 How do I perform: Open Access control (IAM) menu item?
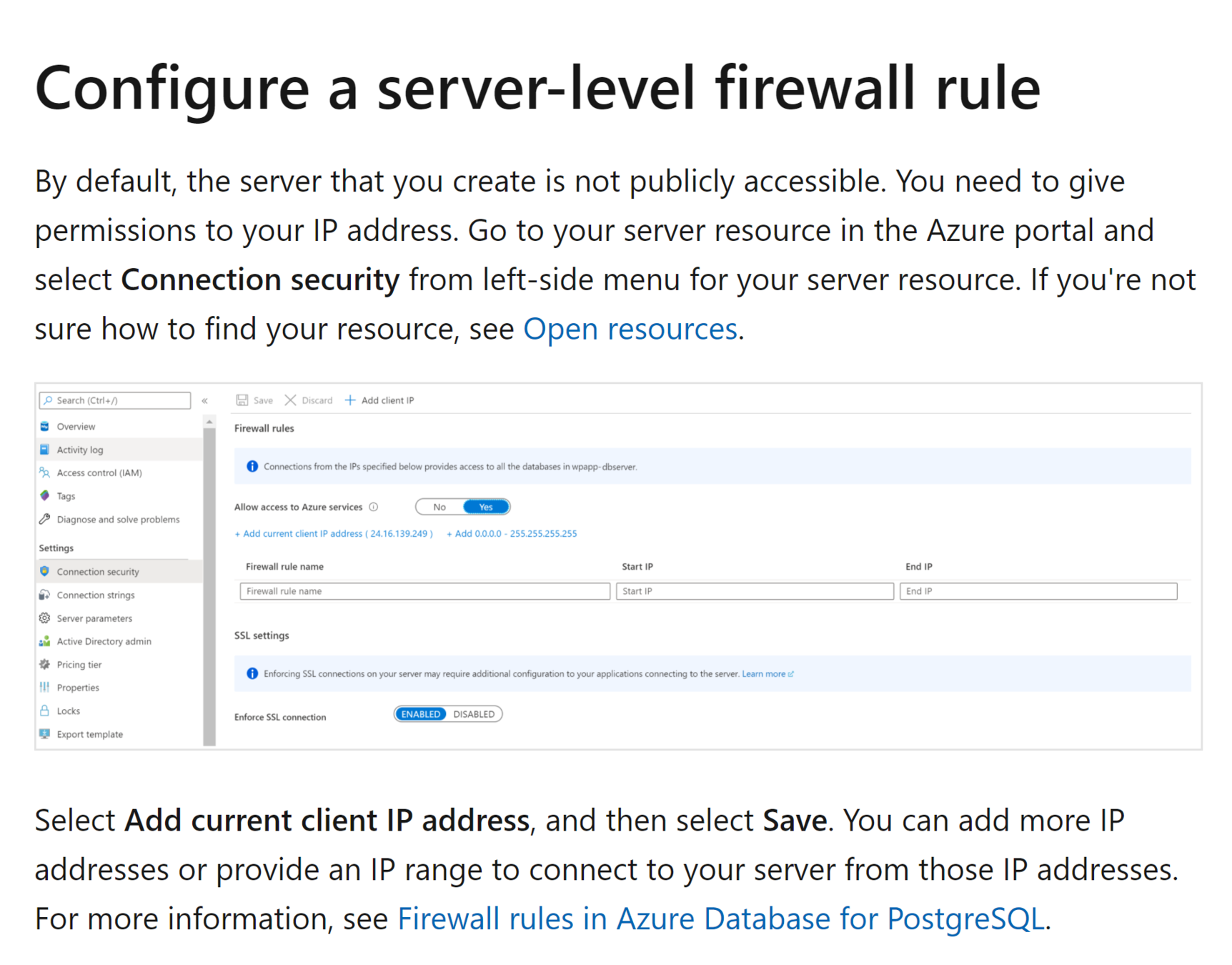tap(119, 472)
